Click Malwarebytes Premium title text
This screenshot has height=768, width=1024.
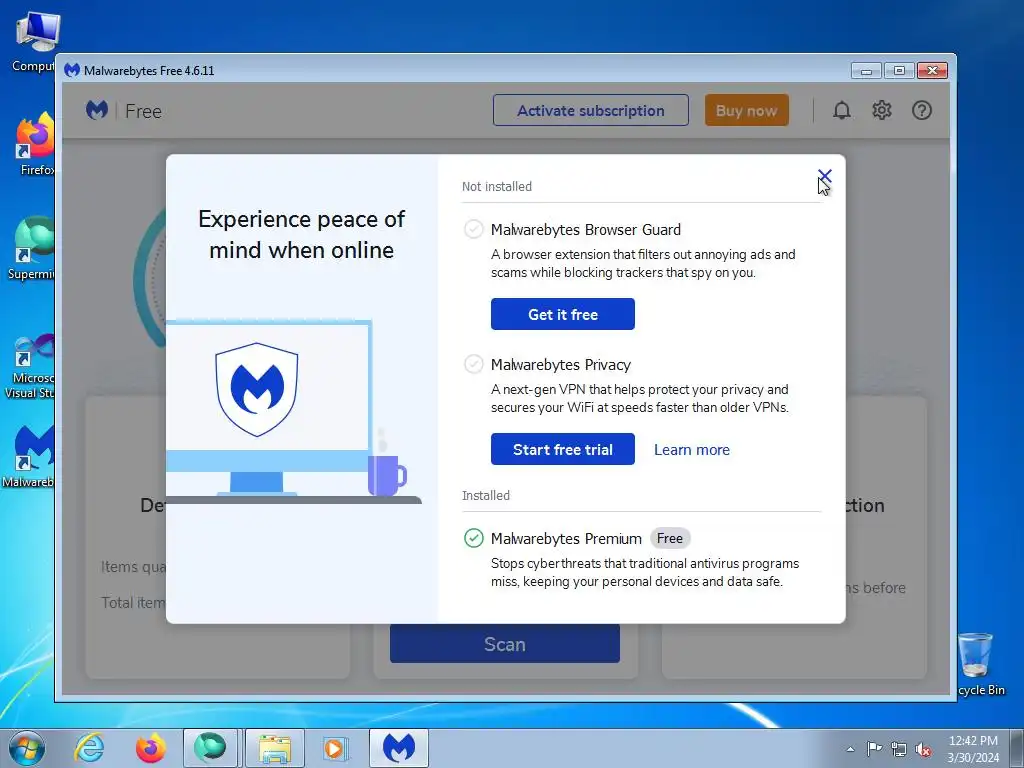point(566,539)
